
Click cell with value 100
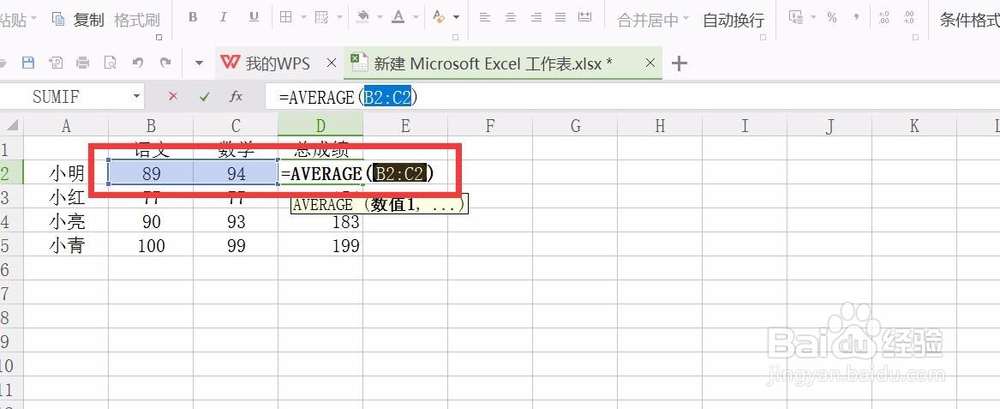pos(151,246)
